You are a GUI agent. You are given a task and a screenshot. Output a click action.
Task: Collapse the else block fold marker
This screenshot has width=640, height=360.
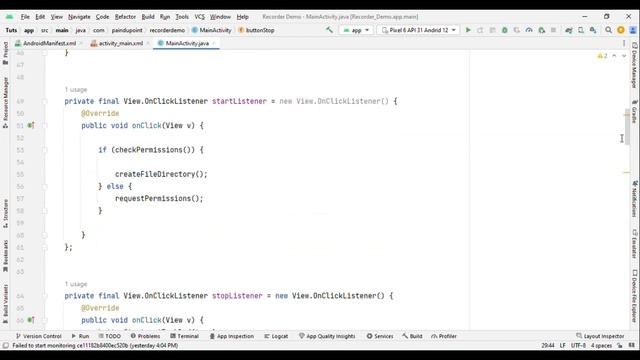click(45, 187)
